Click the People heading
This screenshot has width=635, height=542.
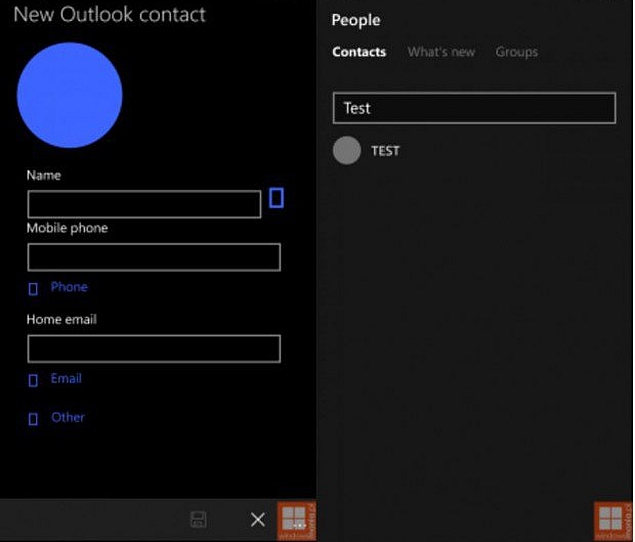click(x=356, y=20)
